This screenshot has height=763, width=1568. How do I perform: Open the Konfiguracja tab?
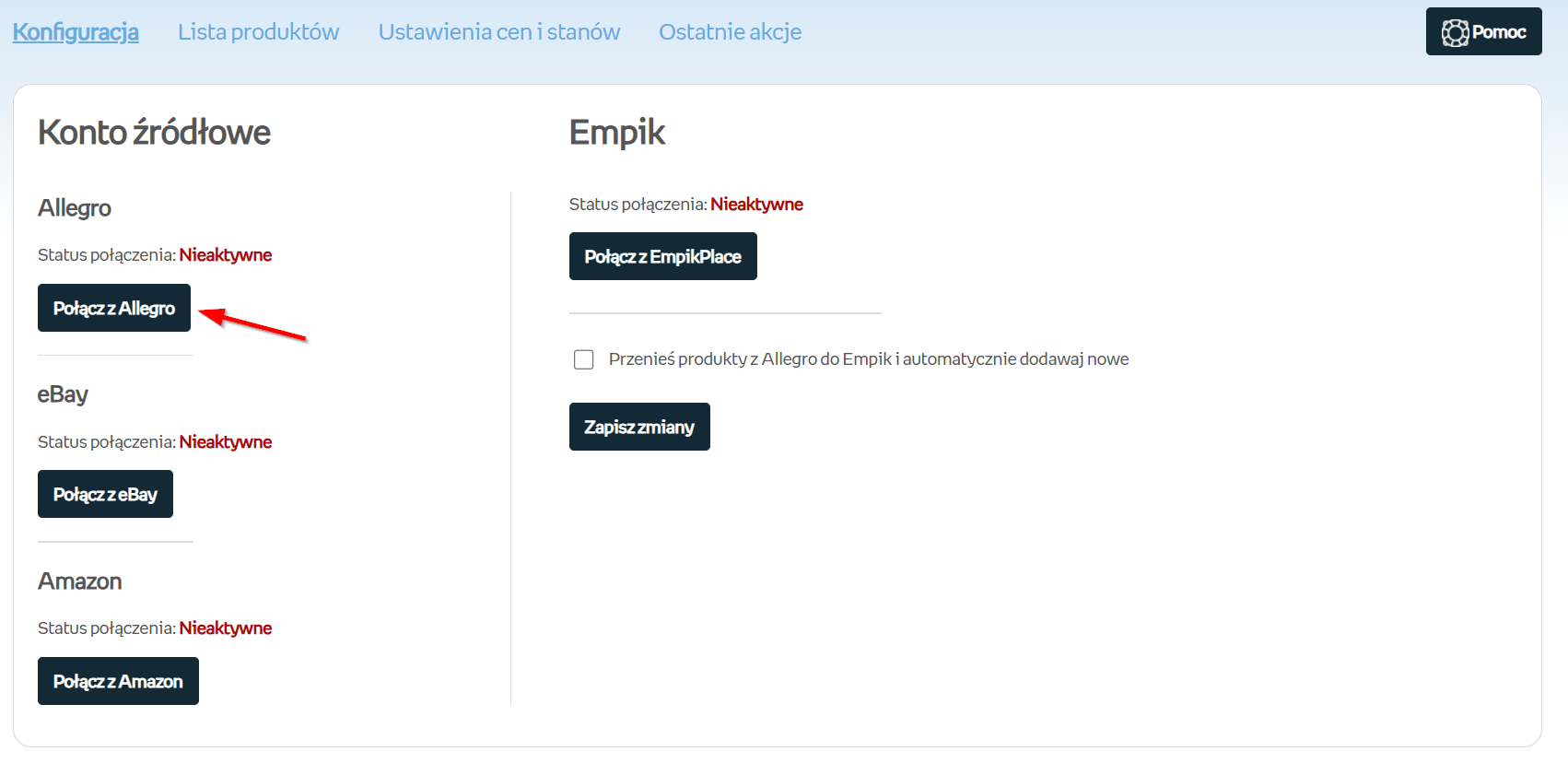(x=76, y=32)
